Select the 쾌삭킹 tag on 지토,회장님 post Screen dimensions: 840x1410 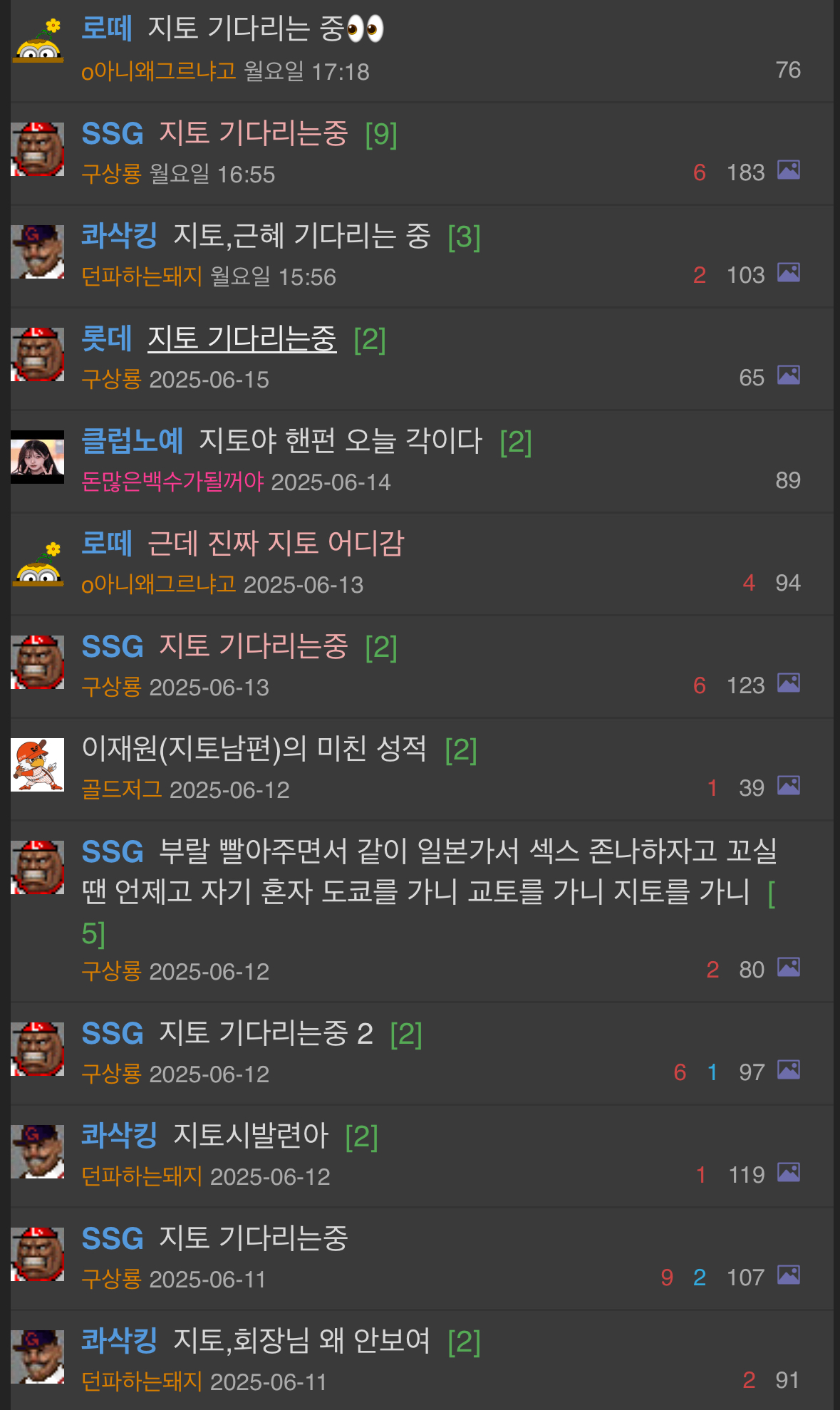click(119, 1341)
